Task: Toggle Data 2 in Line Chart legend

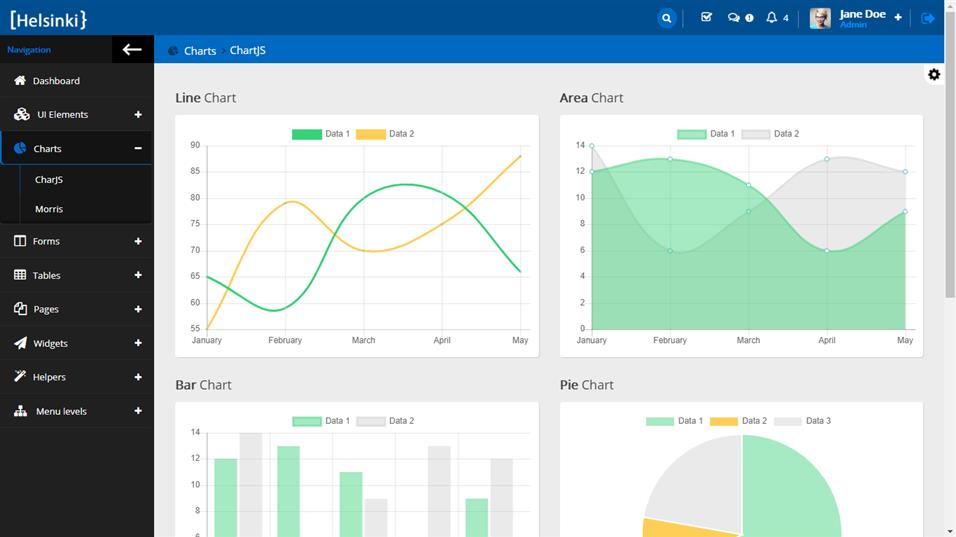Action: coord(385,133)
